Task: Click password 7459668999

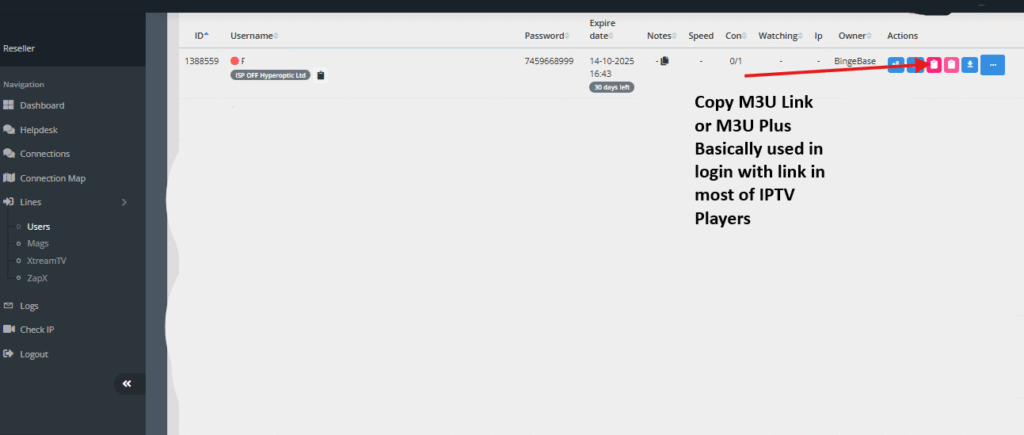Action: pyautogui.click(x=549, y=61)
